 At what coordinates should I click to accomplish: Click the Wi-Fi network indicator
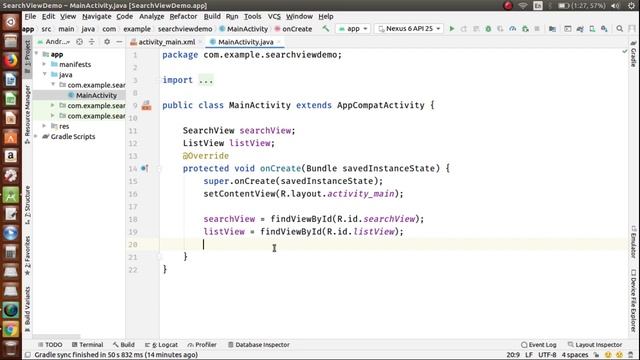click(523, 6)
